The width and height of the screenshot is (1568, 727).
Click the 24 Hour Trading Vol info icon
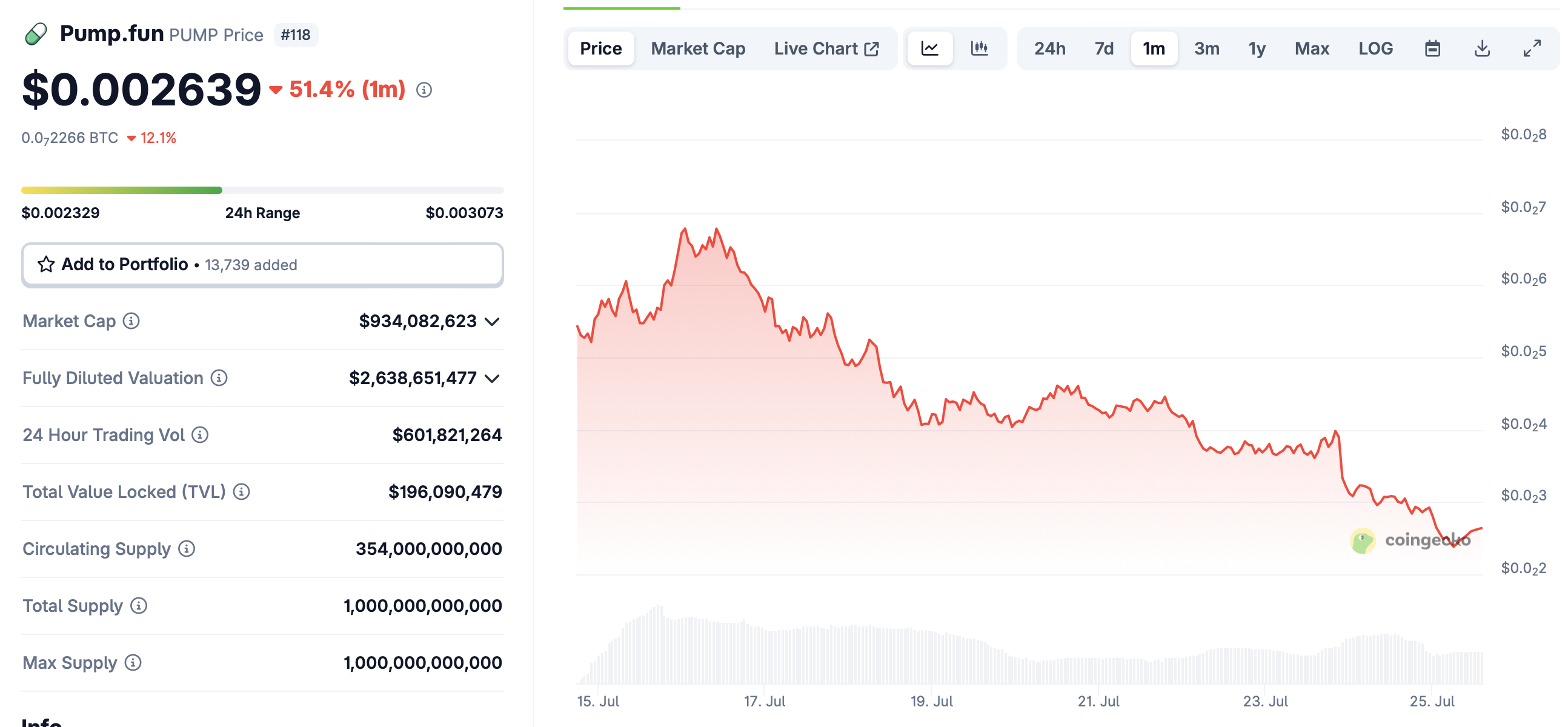coord(201,435)
